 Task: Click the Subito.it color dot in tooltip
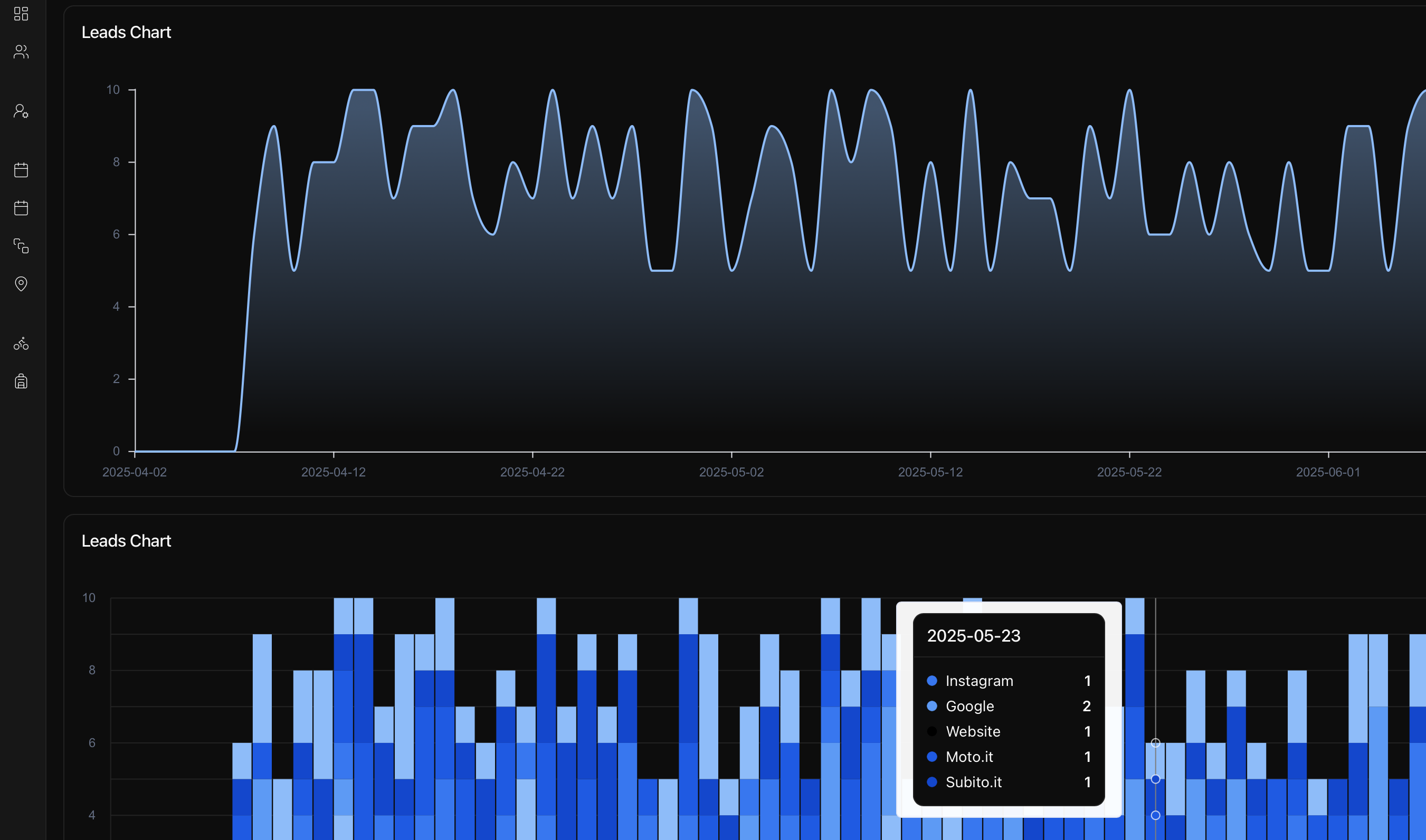click(x=932, y=782)
